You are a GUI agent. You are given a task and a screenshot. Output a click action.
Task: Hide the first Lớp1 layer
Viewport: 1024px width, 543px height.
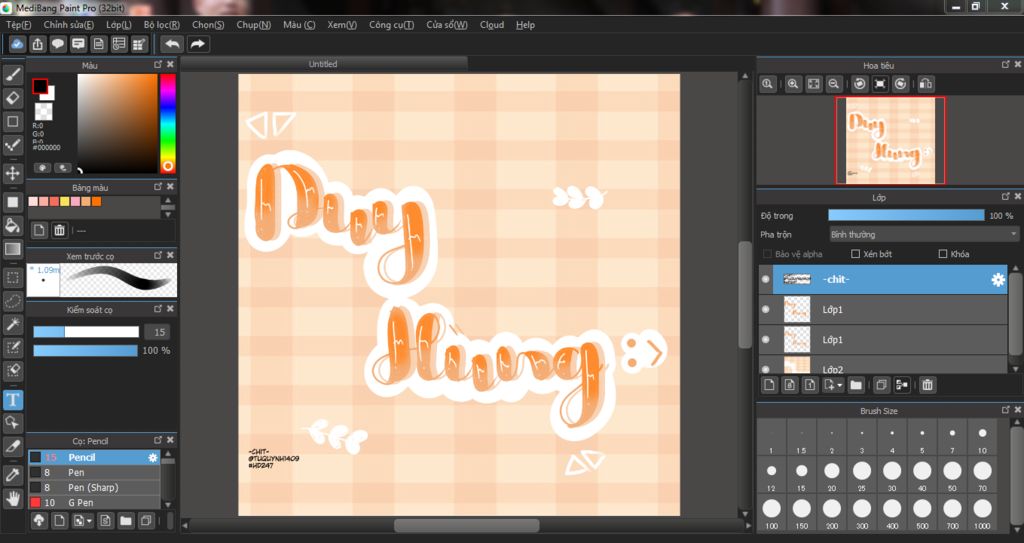(765, 309)
